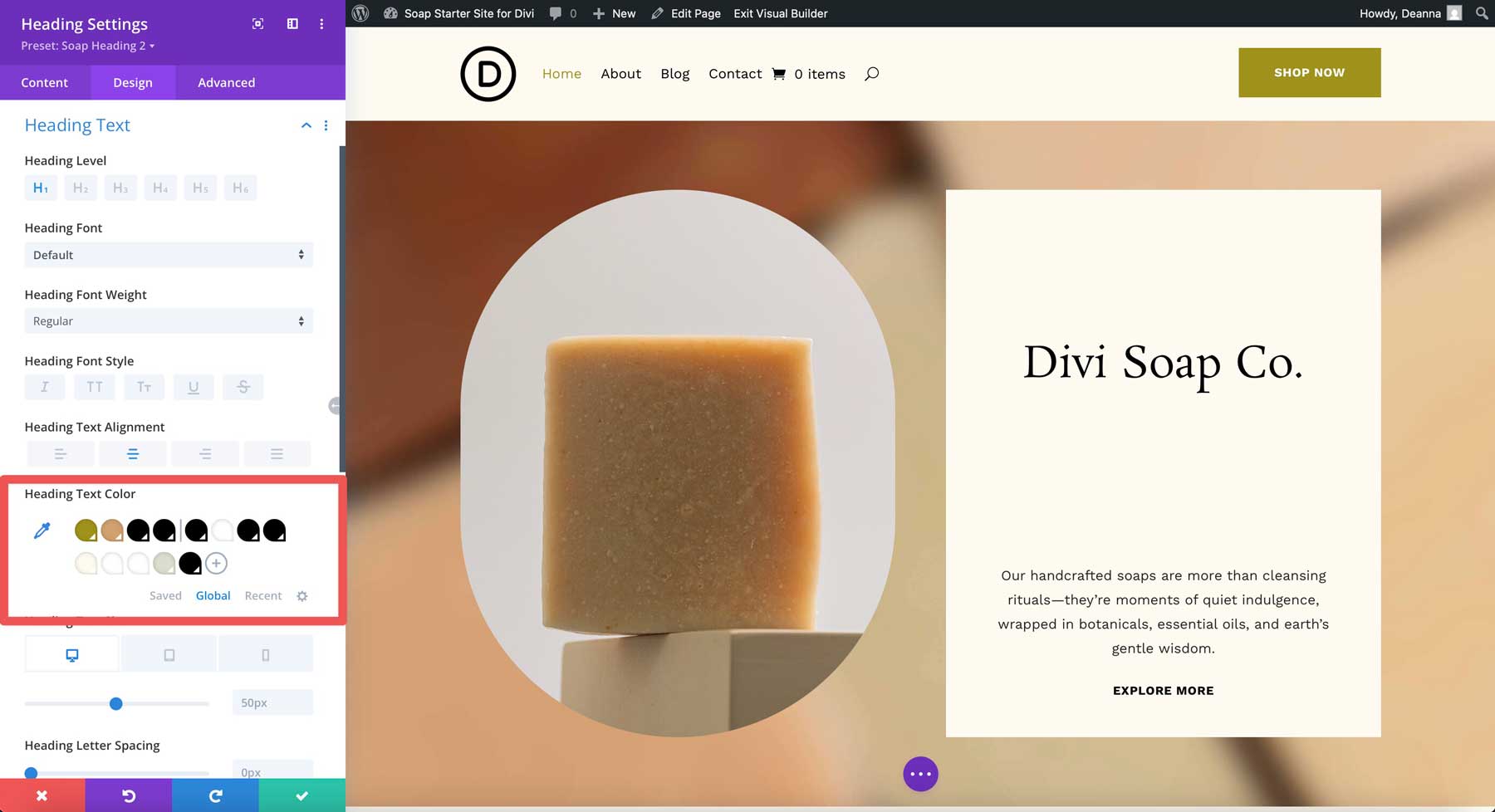Open the Heading Settings three-dot menu
The width and height of the screenshot is (1495, 812).
click(x=321, y=24)
